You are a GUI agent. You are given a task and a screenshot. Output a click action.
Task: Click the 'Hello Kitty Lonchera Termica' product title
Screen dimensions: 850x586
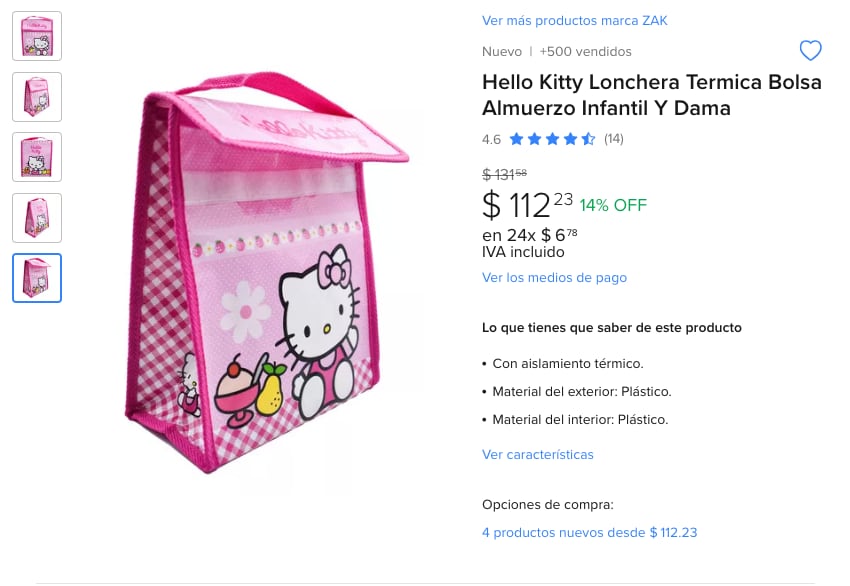651,95
